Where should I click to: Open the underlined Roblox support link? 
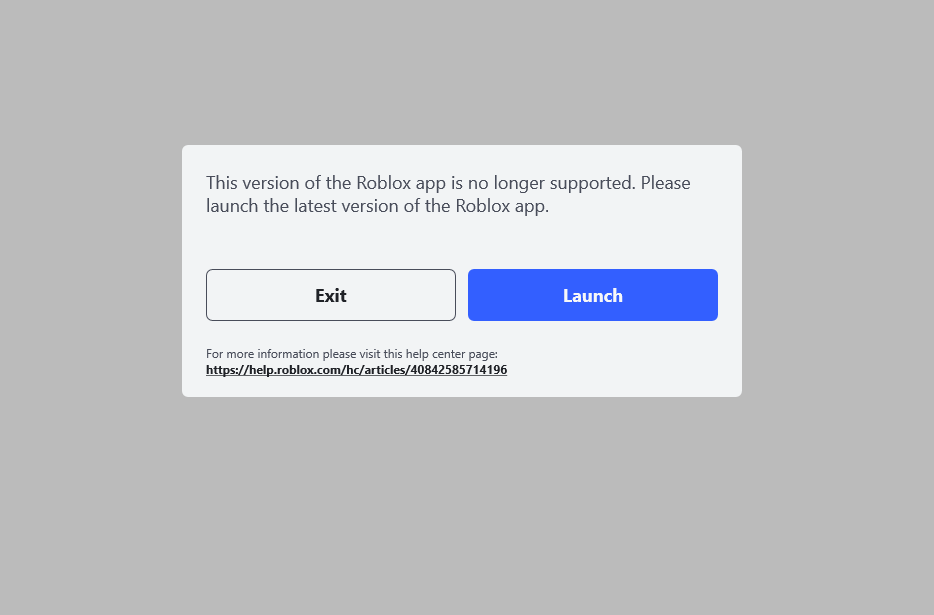click(x=356, y=369)
